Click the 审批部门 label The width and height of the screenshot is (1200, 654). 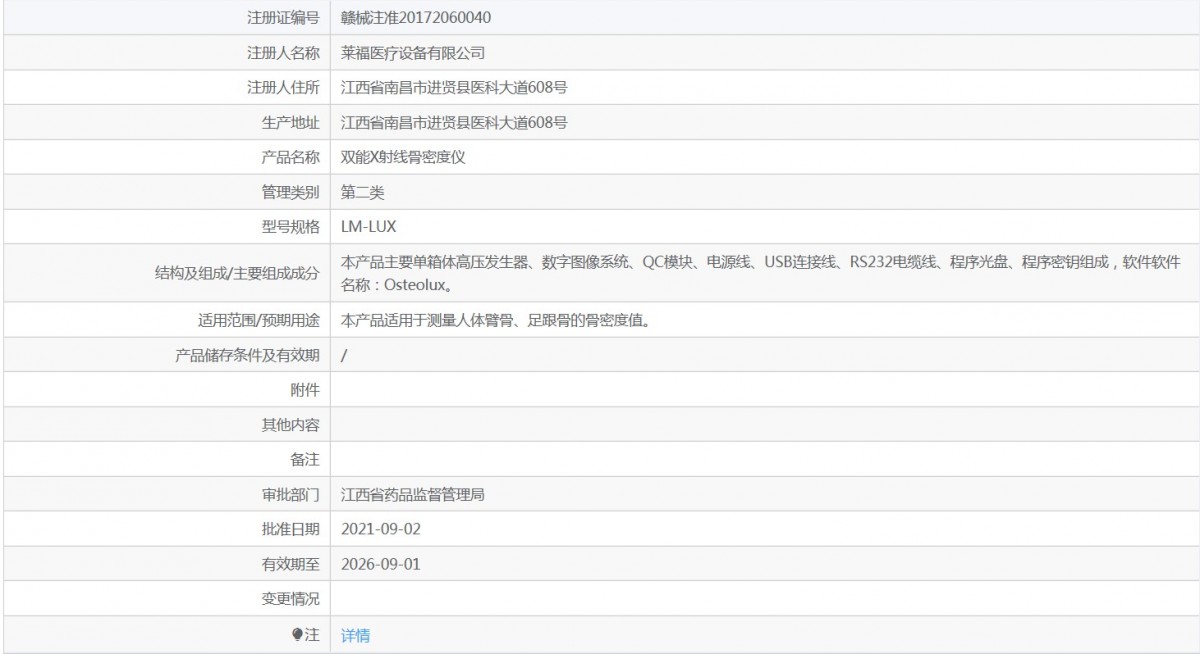point(290,494)
